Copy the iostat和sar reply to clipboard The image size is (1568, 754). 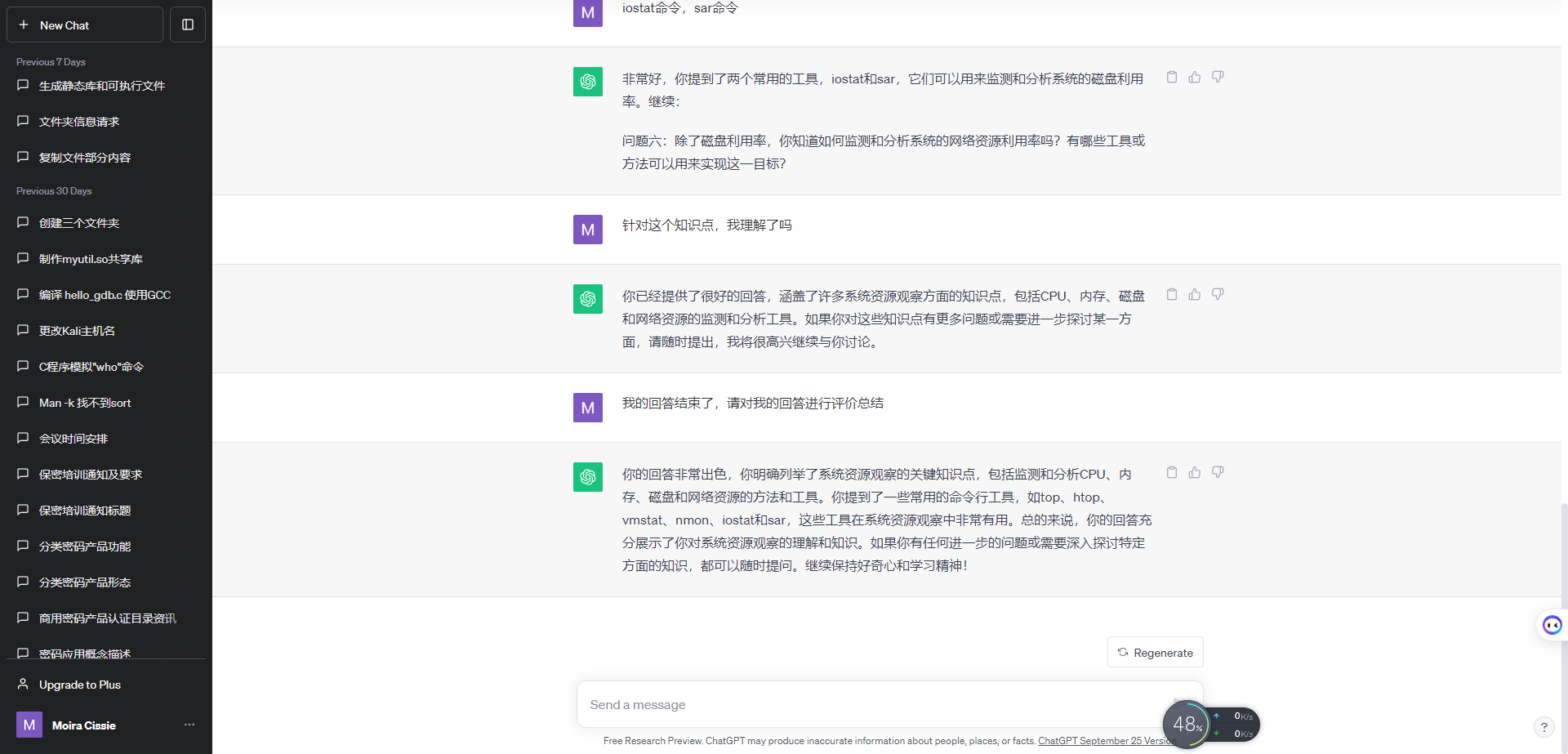coord(1172,77)
